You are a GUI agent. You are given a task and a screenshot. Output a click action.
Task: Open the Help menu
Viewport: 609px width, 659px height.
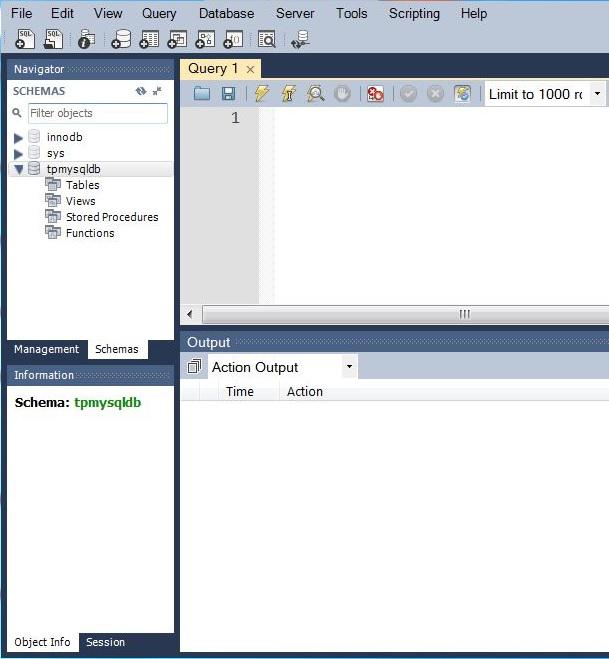pos(474,13)
